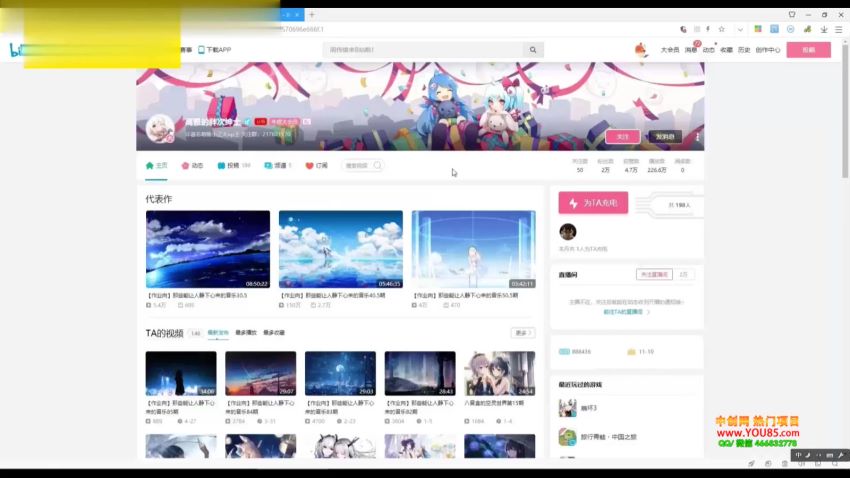850x478 pixels.
Task: Click the user avatar in the top header
Action: (x=641, y=49)
